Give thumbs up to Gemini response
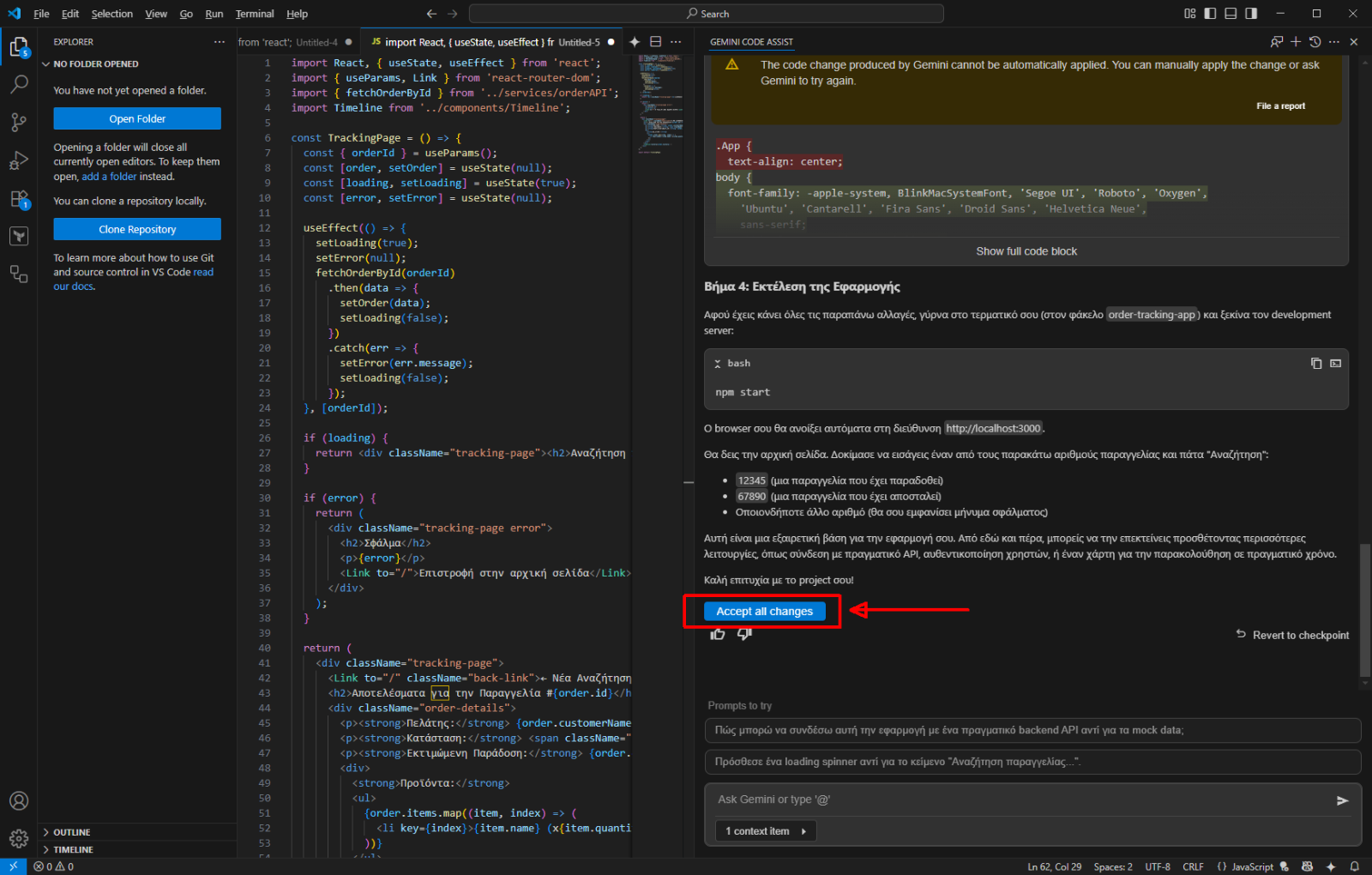This screenshot has width=1372, height=875. point(718,634)
